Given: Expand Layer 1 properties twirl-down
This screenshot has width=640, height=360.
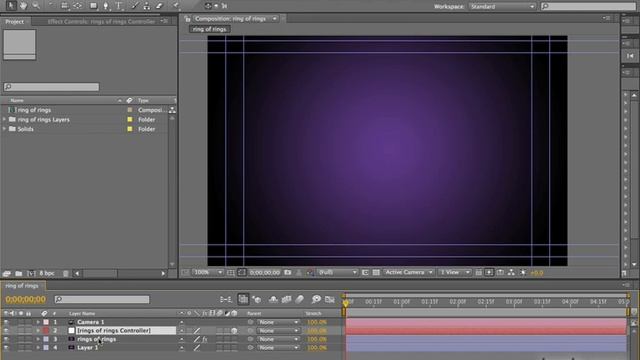Looking at the screenshot, I should click(38, 348).
